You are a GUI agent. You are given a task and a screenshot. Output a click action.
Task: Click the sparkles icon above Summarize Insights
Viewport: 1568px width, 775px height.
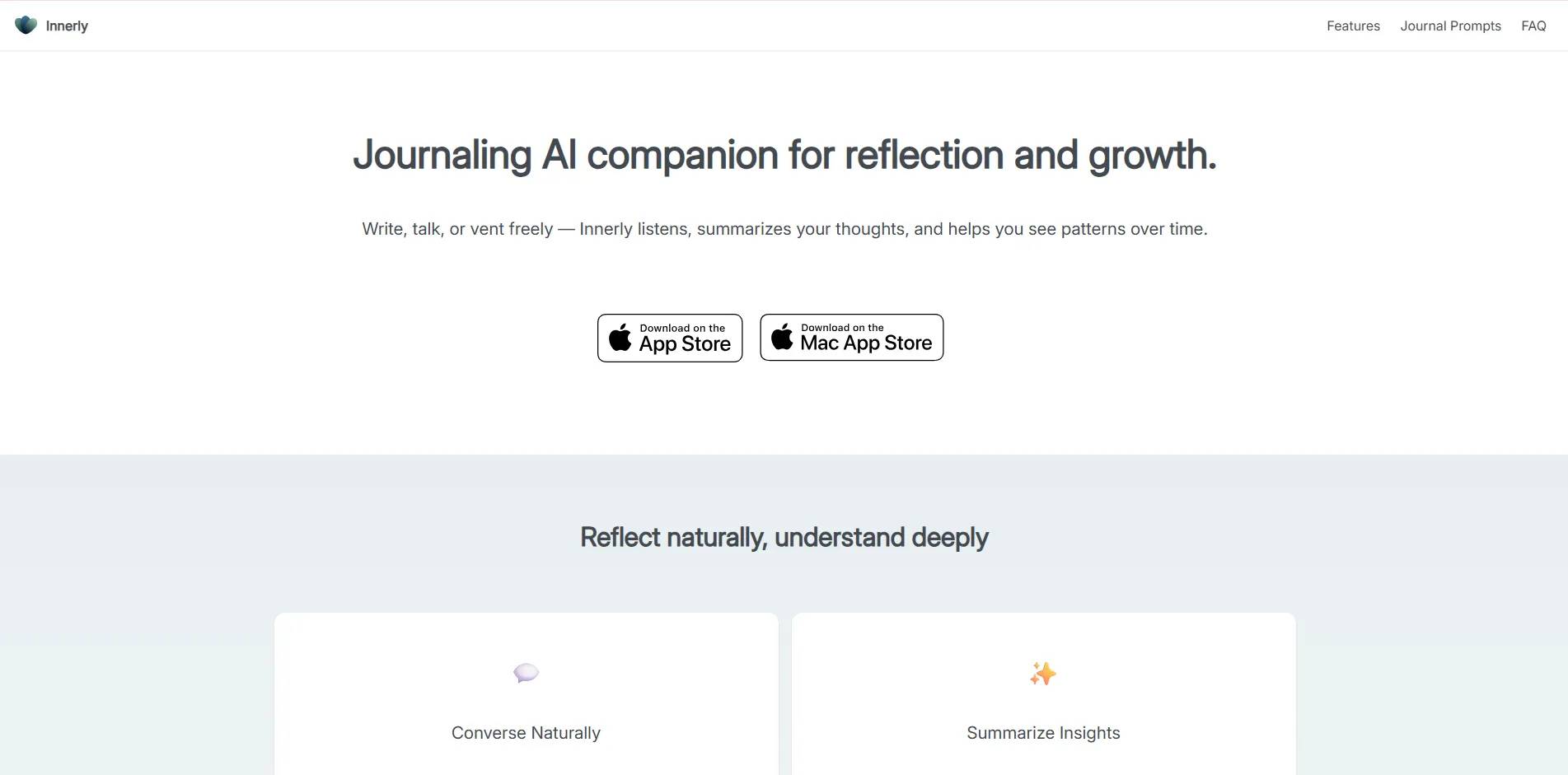[1042, 674]
